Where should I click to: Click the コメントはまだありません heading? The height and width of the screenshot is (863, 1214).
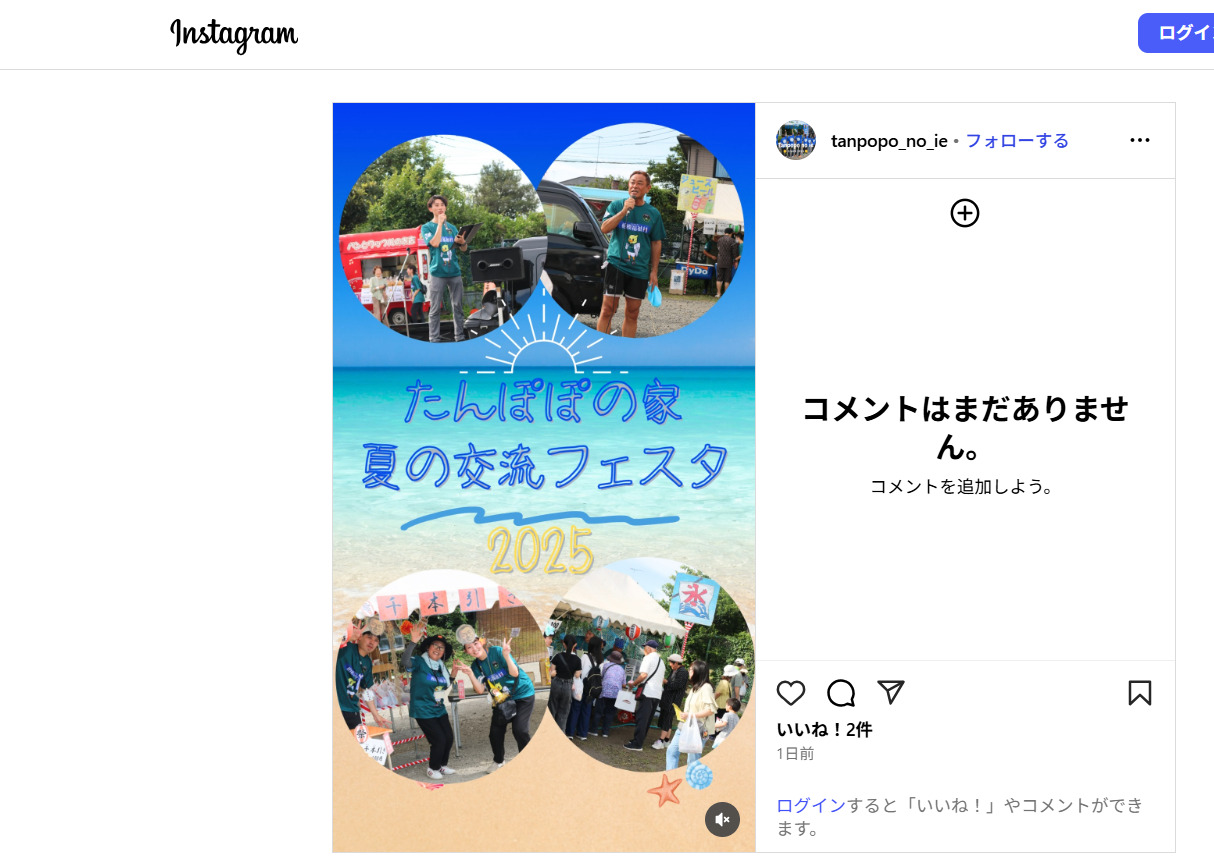click(x=965, y=426)
